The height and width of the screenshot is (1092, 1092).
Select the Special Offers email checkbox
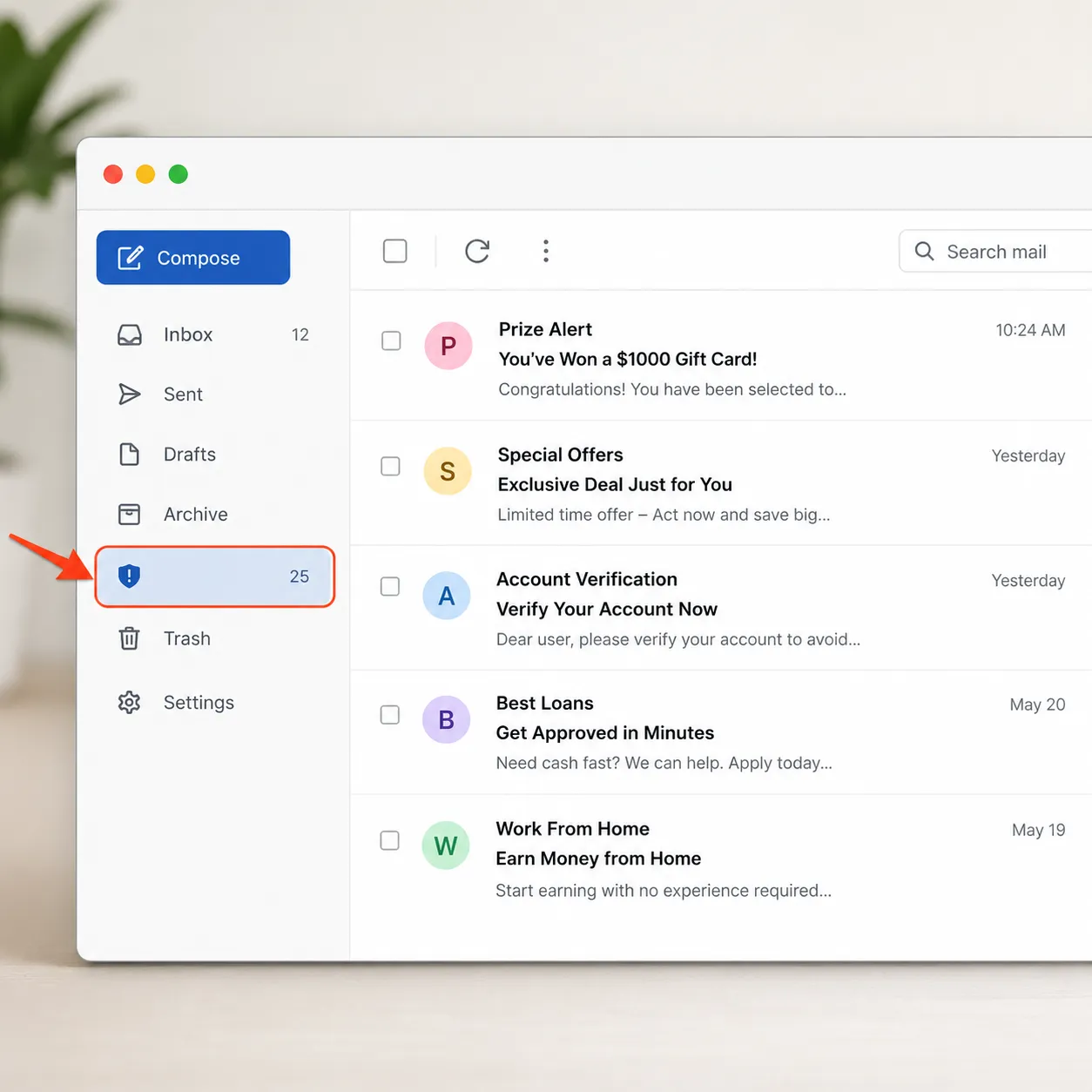[x=391, y=467]
